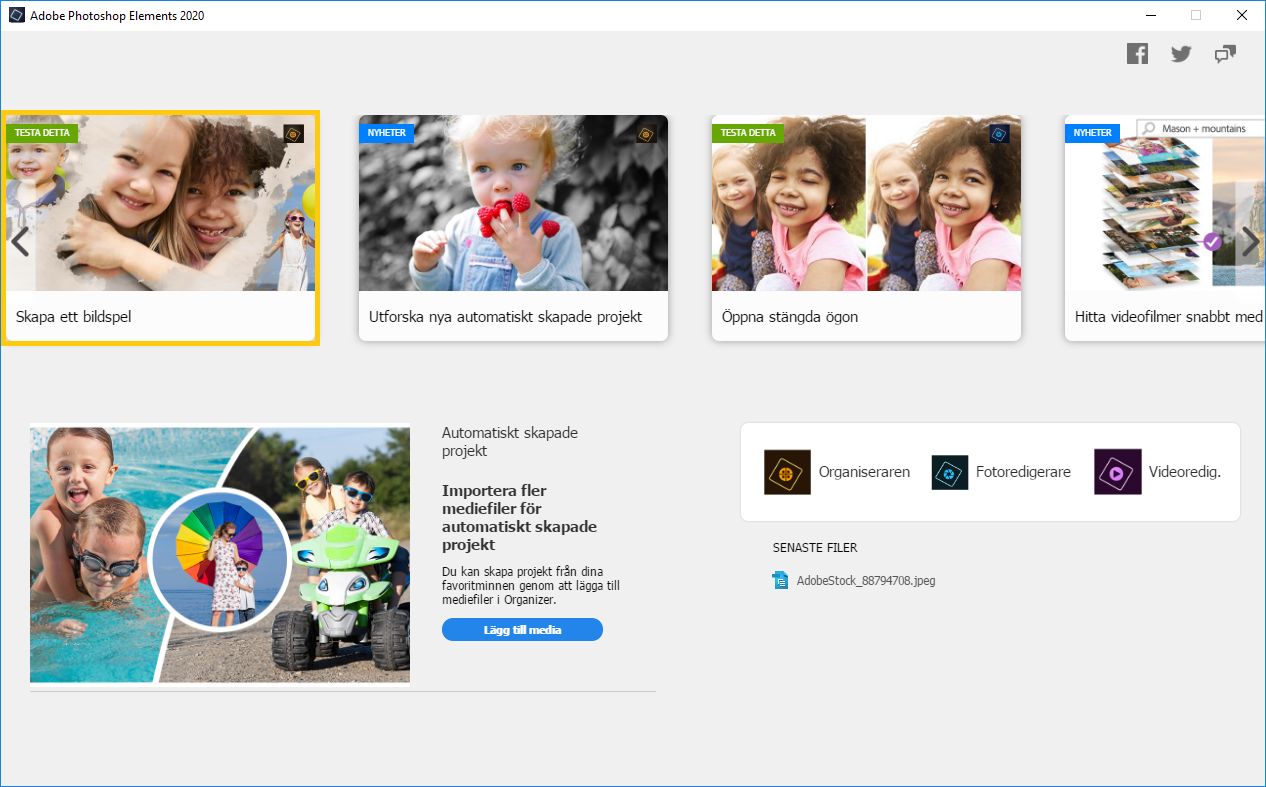Launch Organiseraren via its icon
The height and width of the screenshot is (787, 1266).
point(787,472)
